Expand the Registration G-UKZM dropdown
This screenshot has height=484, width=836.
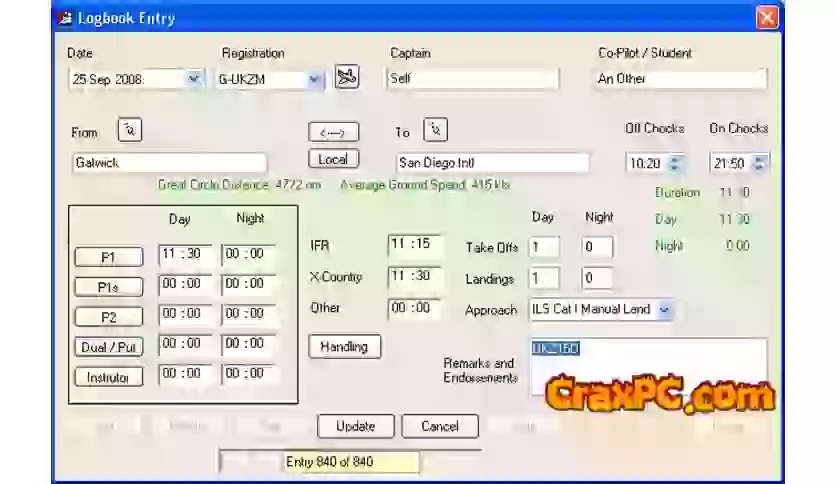pos(314,79)
